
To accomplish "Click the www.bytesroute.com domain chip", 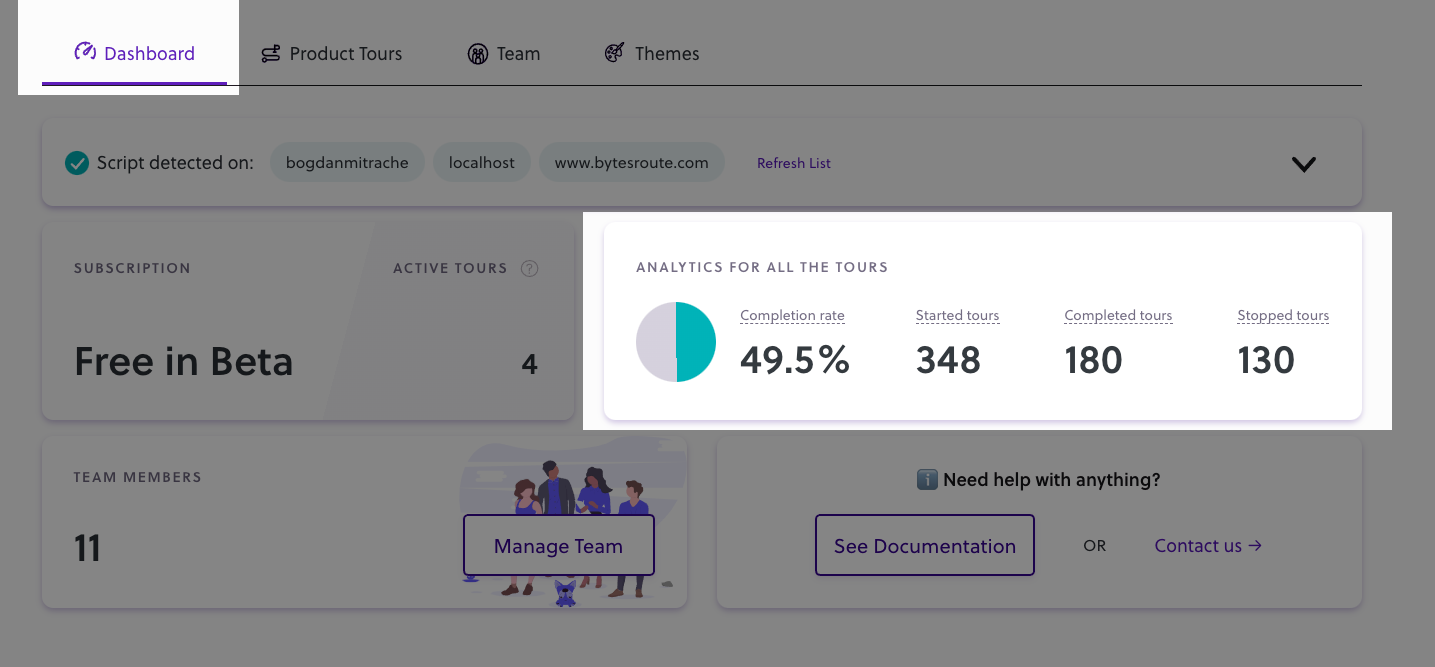I will click(631, 163).
